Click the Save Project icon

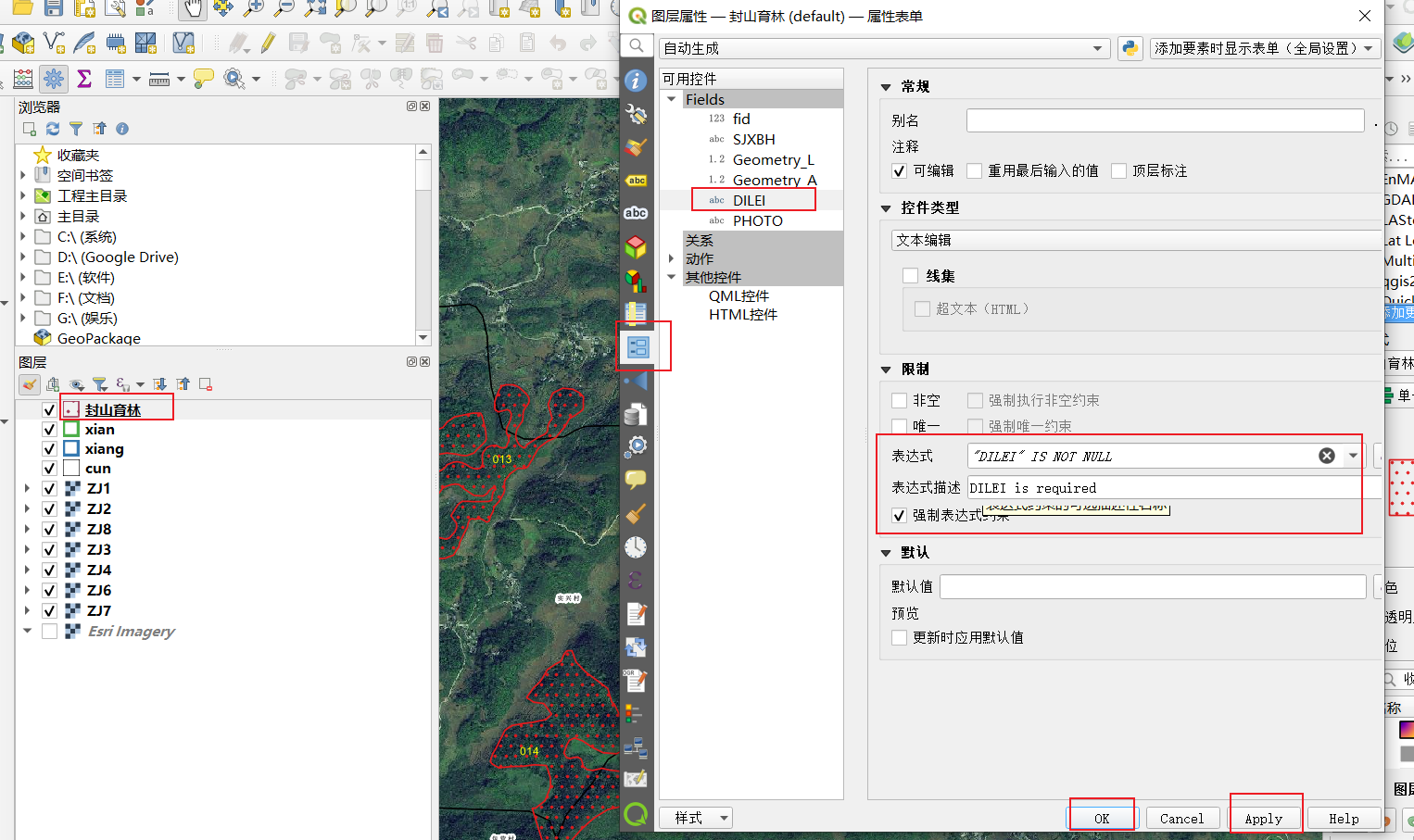coord(54,10)
